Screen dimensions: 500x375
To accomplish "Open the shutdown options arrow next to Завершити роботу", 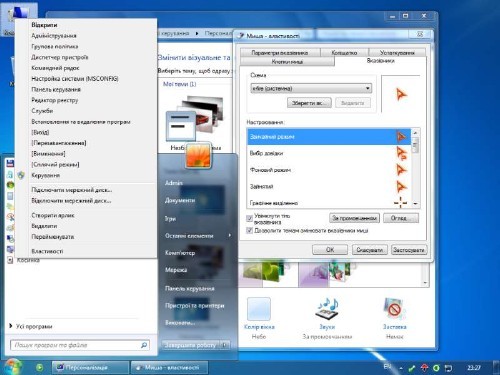I will 225,345.
